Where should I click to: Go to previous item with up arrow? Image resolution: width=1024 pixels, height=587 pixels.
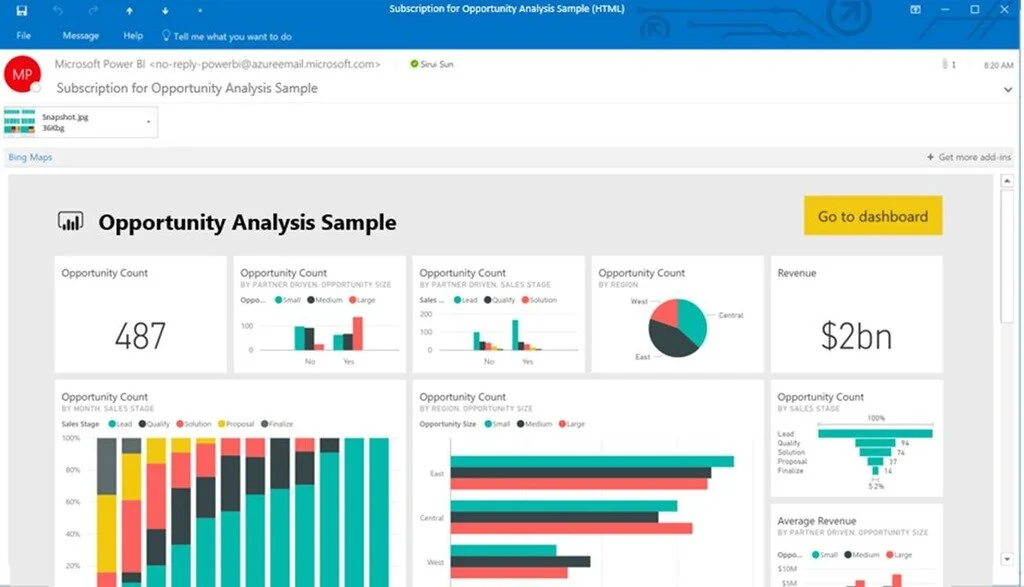point(129,10)
